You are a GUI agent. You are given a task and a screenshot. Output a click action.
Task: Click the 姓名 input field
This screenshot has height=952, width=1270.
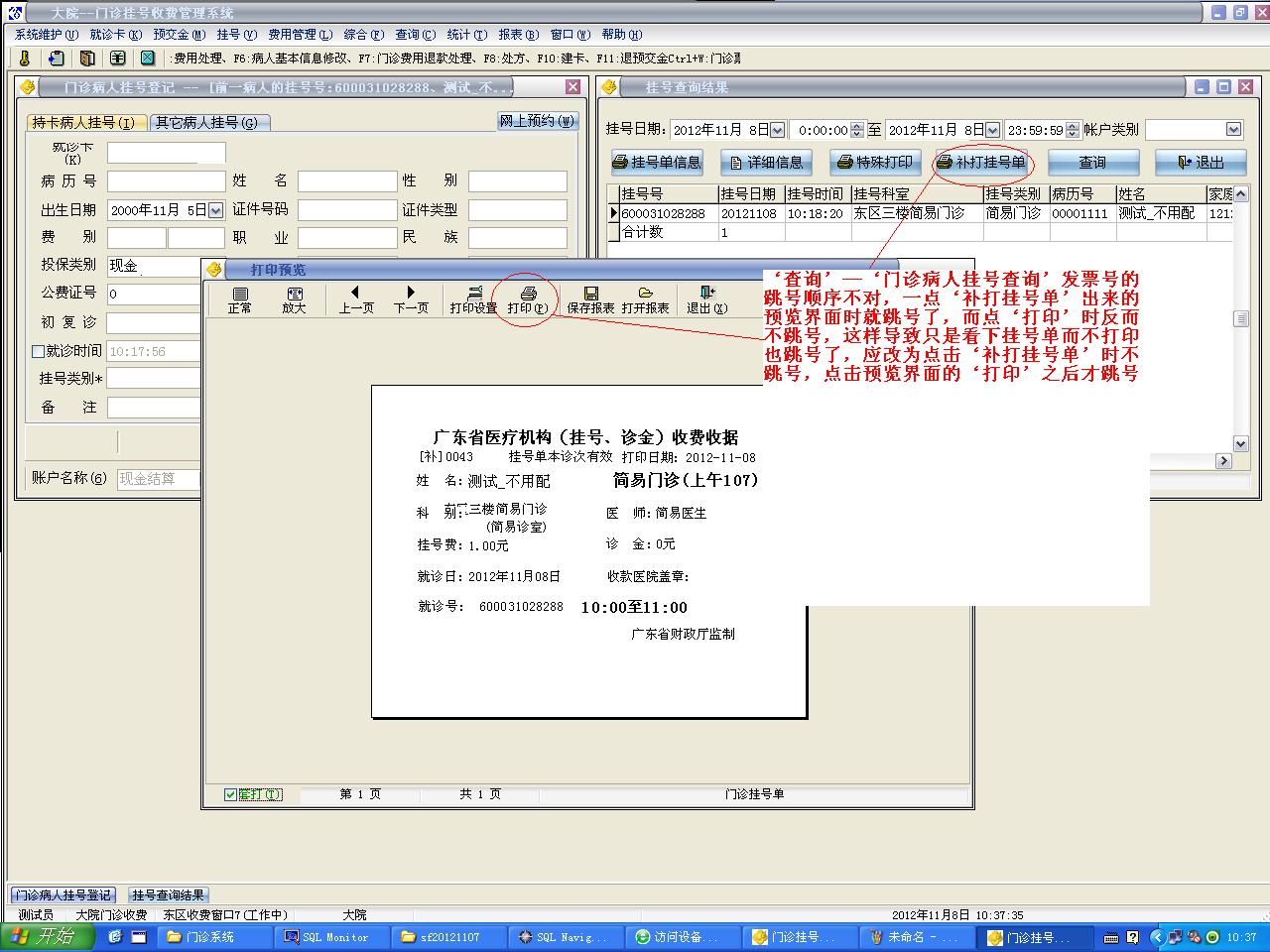347,180
